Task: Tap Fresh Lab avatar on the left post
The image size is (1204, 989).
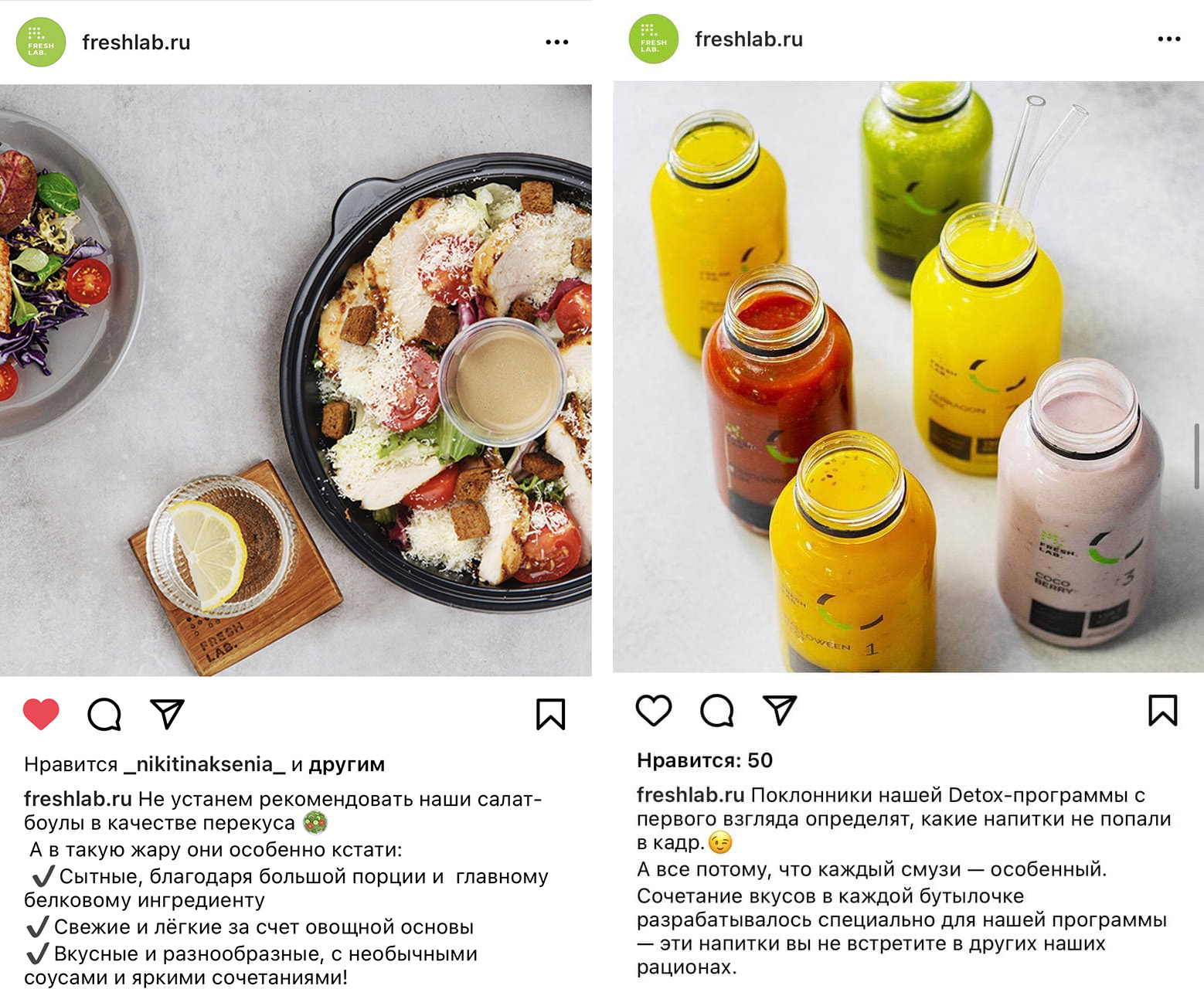Action: click(41, 42)
